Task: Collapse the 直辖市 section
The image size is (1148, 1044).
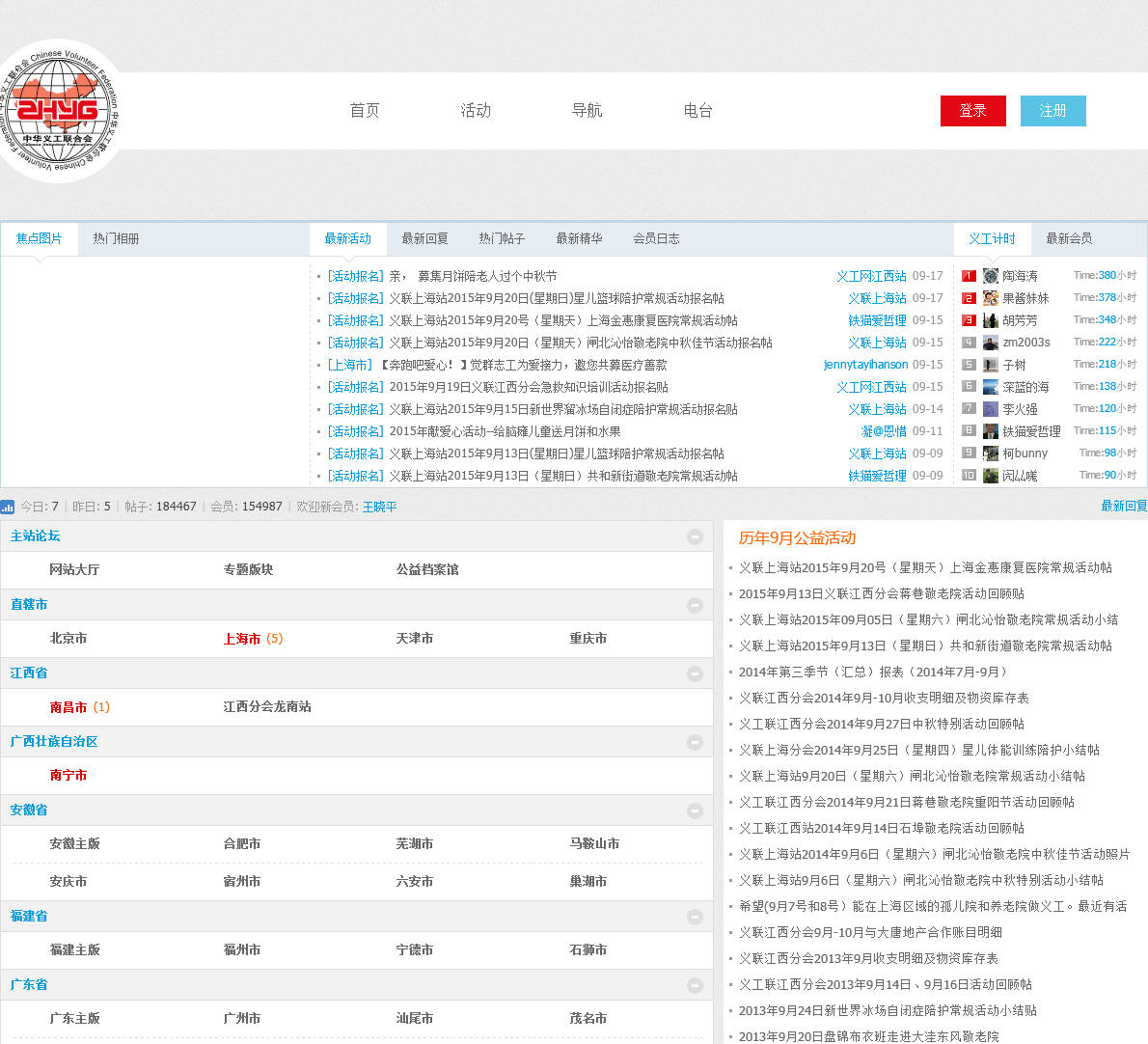Action: pyautogui.click(x=695, y=605)
